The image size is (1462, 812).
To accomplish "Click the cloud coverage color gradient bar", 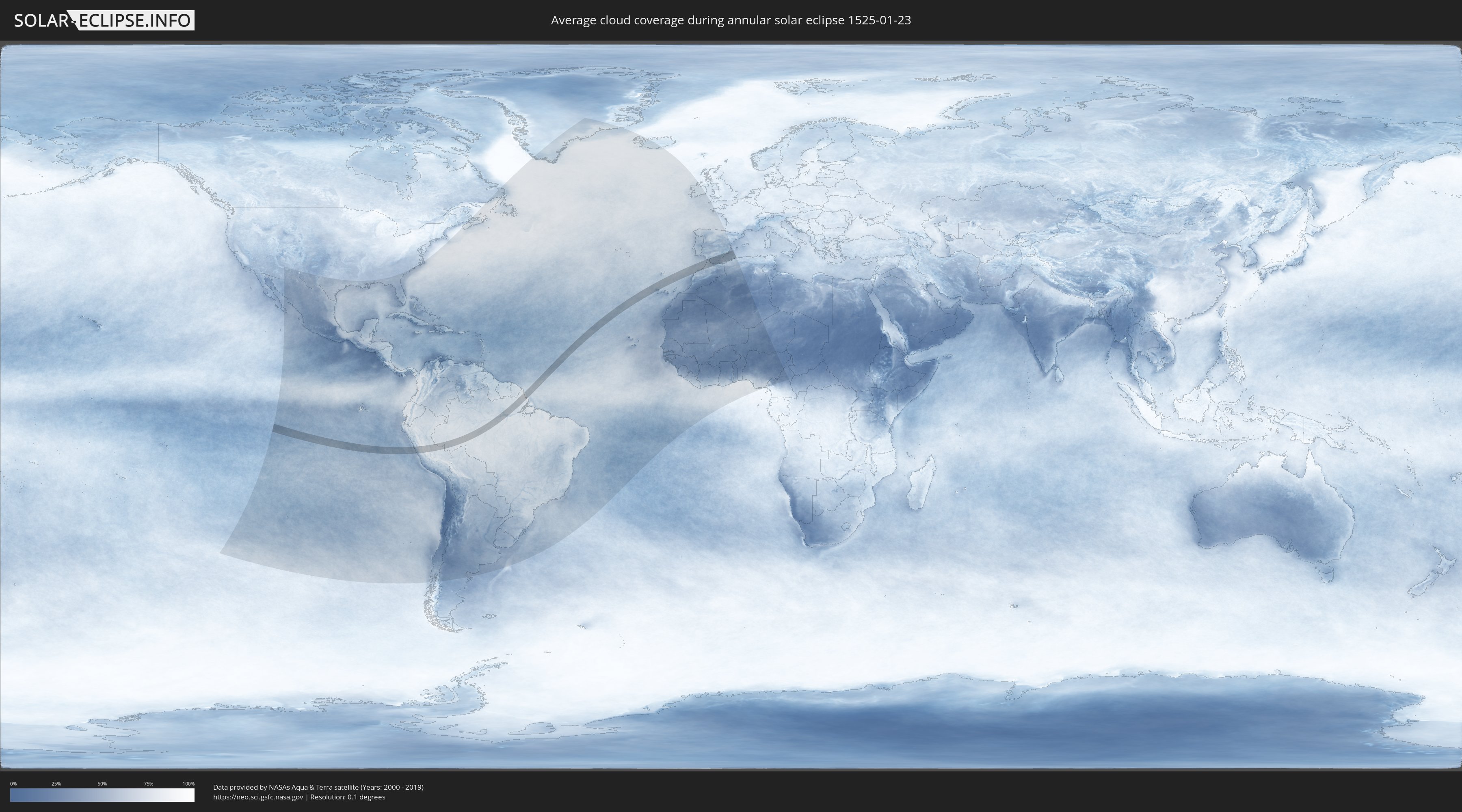I will 102,795.
